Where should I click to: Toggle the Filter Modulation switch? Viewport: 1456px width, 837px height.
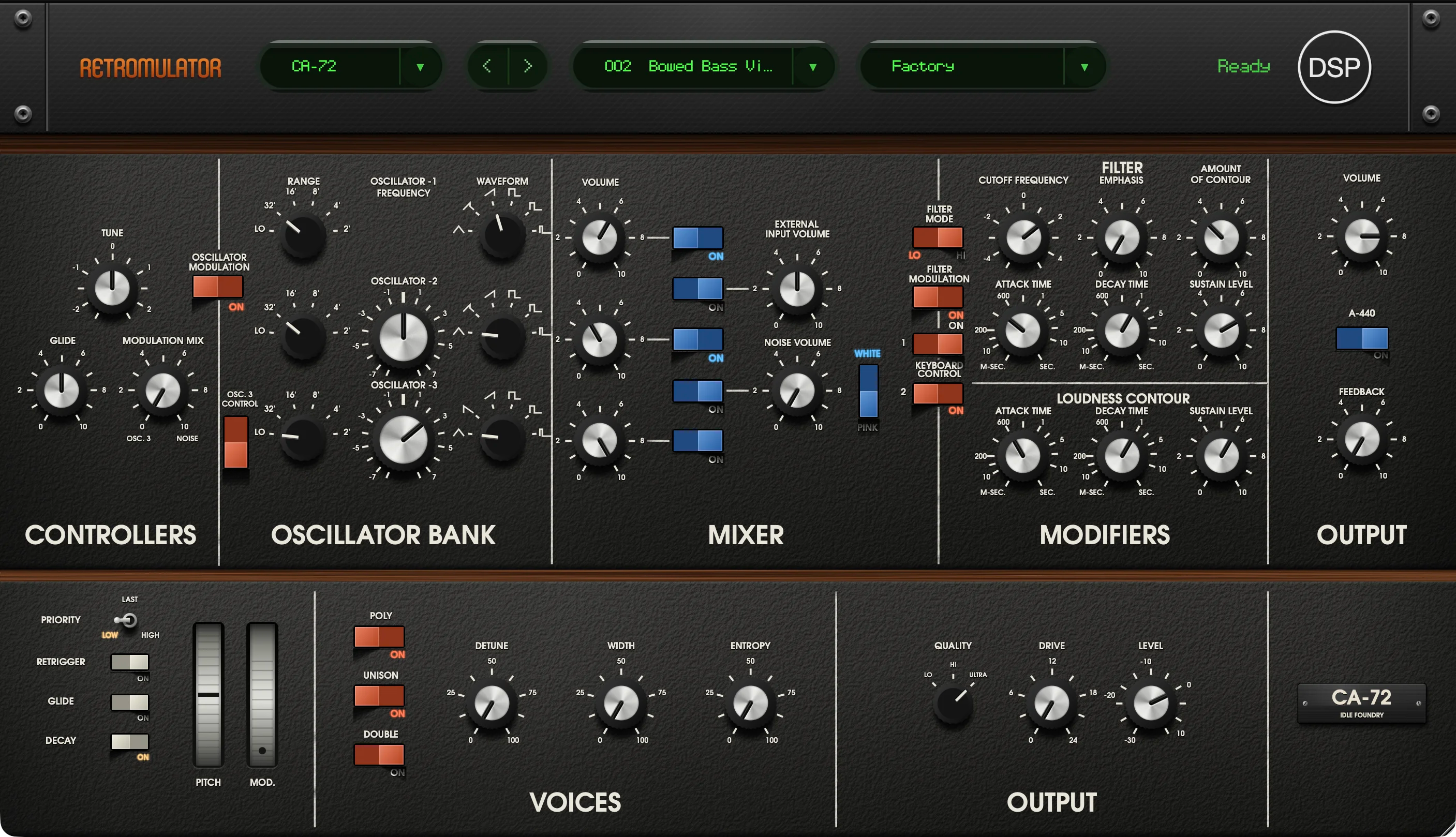pos(938,297)
